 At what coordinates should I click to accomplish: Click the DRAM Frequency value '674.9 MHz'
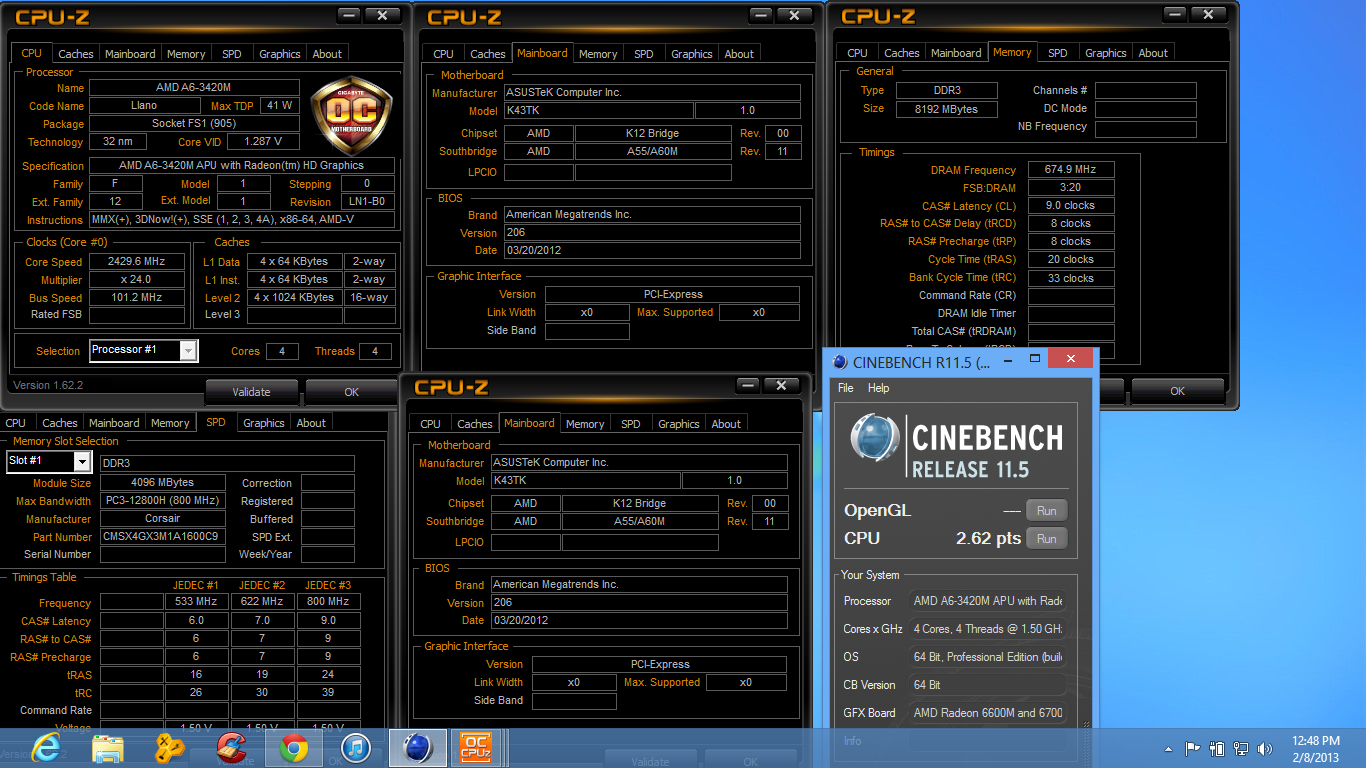tap(1071, 170)
